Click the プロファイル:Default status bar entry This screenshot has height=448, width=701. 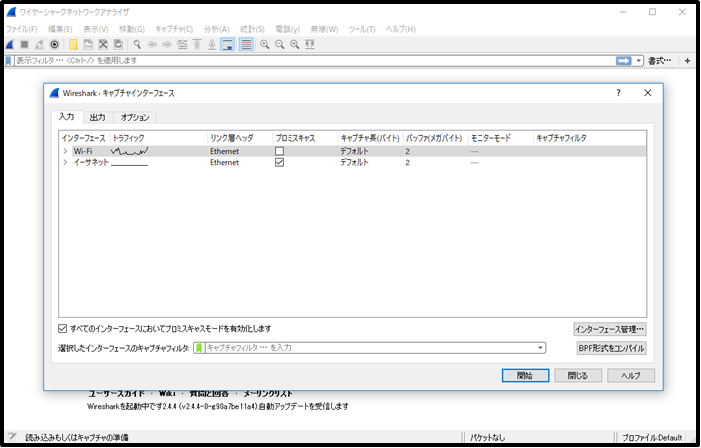click(652, 438)
